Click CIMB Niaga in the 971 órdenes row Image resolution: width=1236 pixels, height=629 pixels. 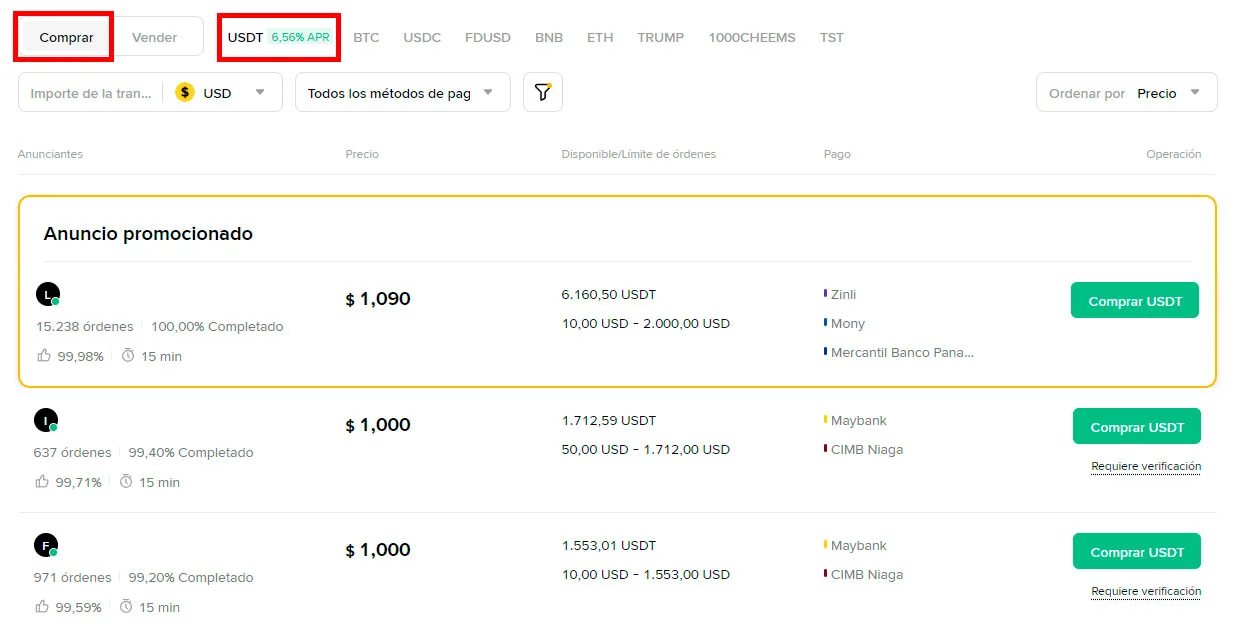tap(867, 574)
